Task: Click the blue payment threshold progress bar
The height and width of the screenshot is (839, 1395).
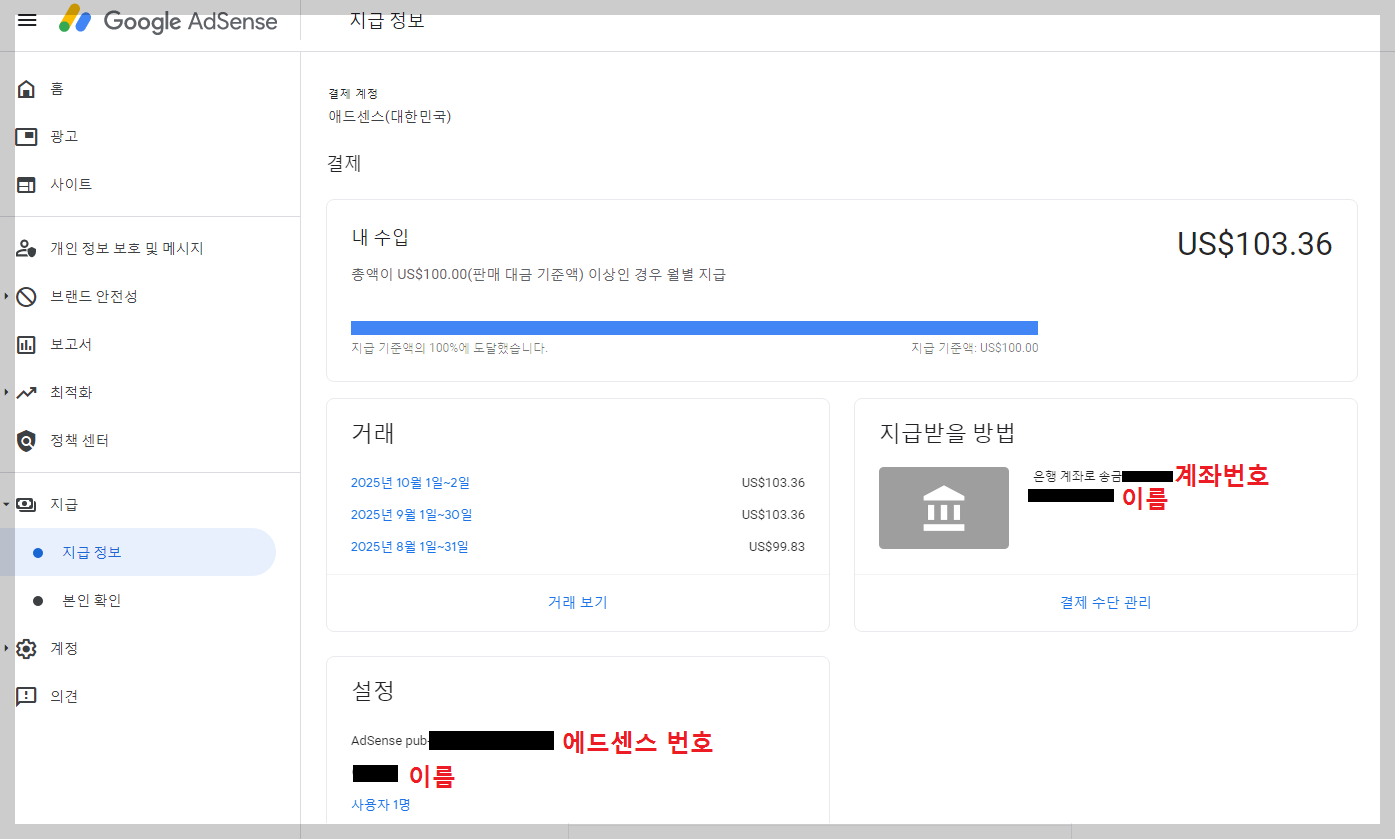Action: (x=694, y=328)
